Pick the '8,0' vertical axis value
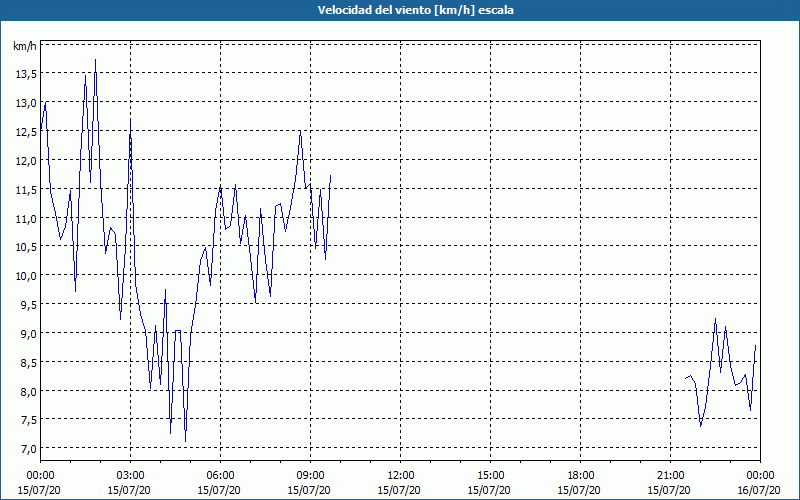 tap(28, 391)
